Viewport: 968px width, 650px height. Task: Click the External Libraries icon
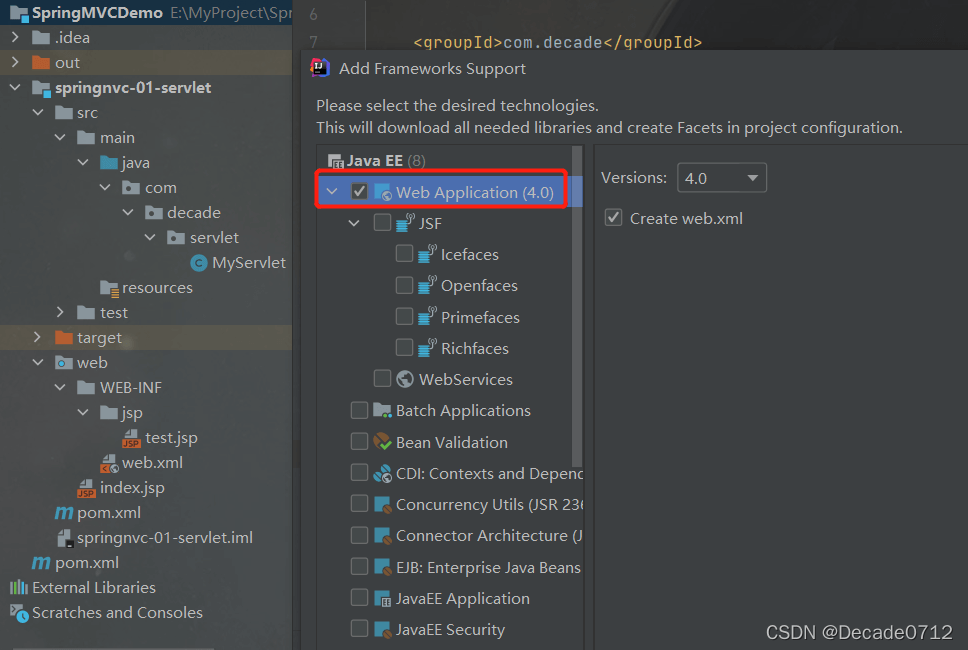(x=19, y=588)
